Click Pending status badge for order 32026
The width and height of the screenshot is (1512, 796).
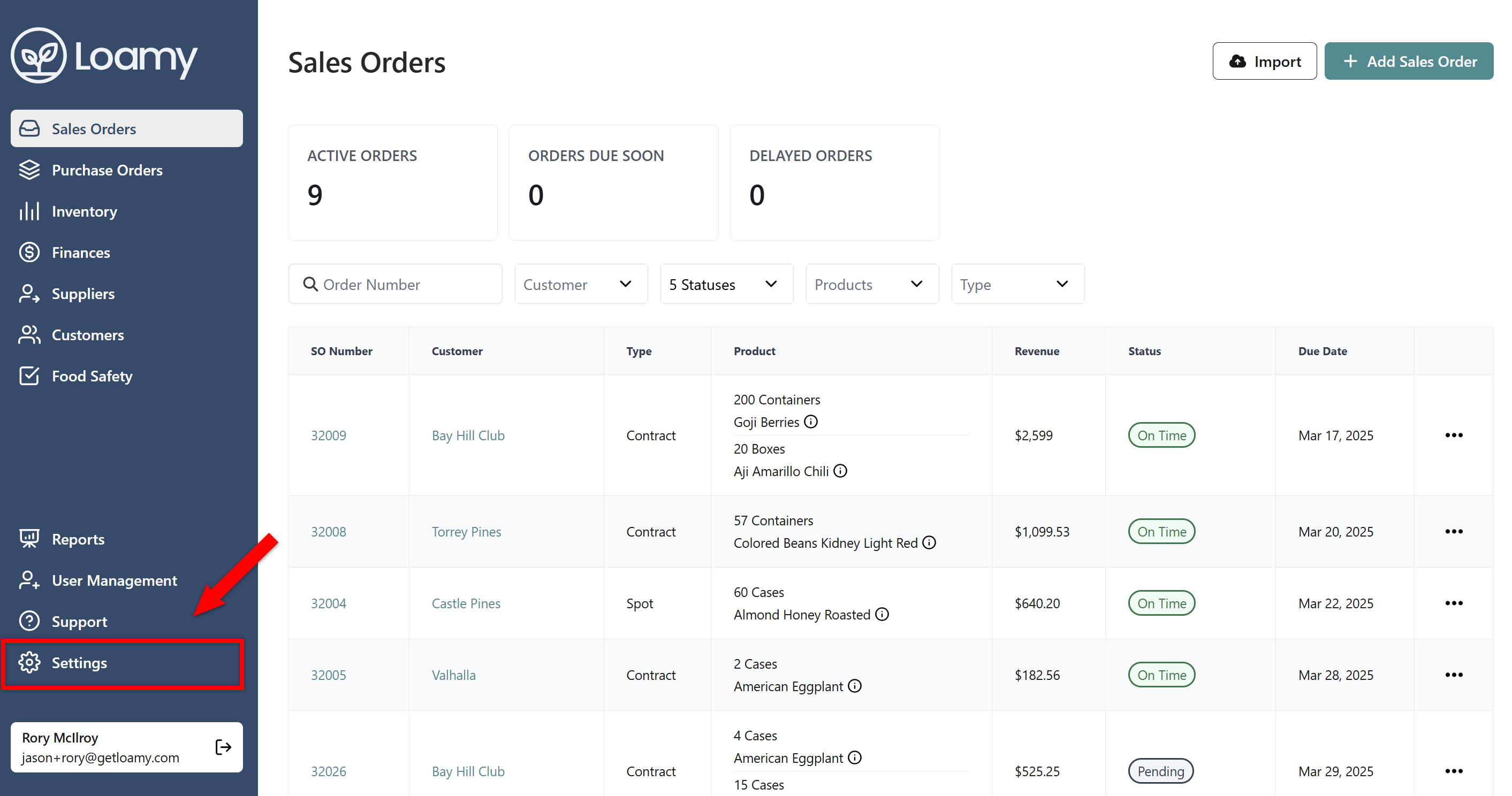1160,771
